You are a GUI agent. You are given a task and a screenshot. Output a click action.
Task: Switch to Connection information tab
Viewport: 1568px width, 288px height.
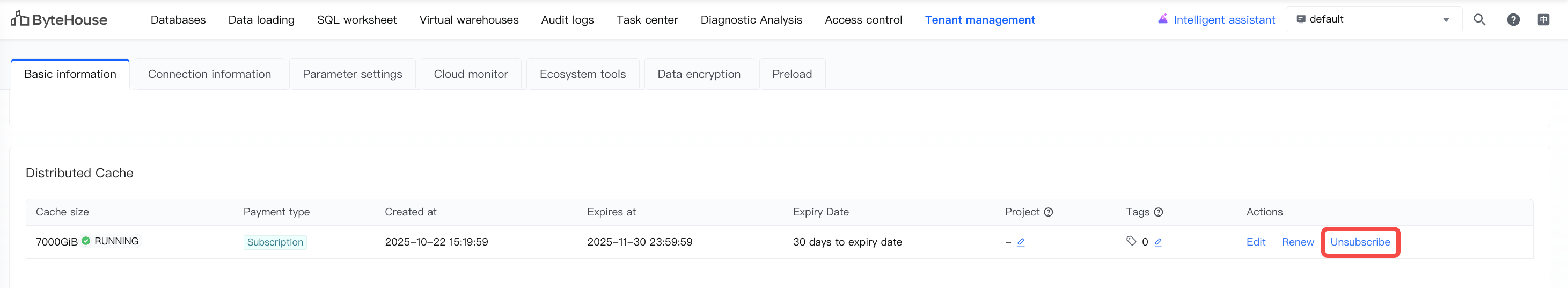[209, 74]
